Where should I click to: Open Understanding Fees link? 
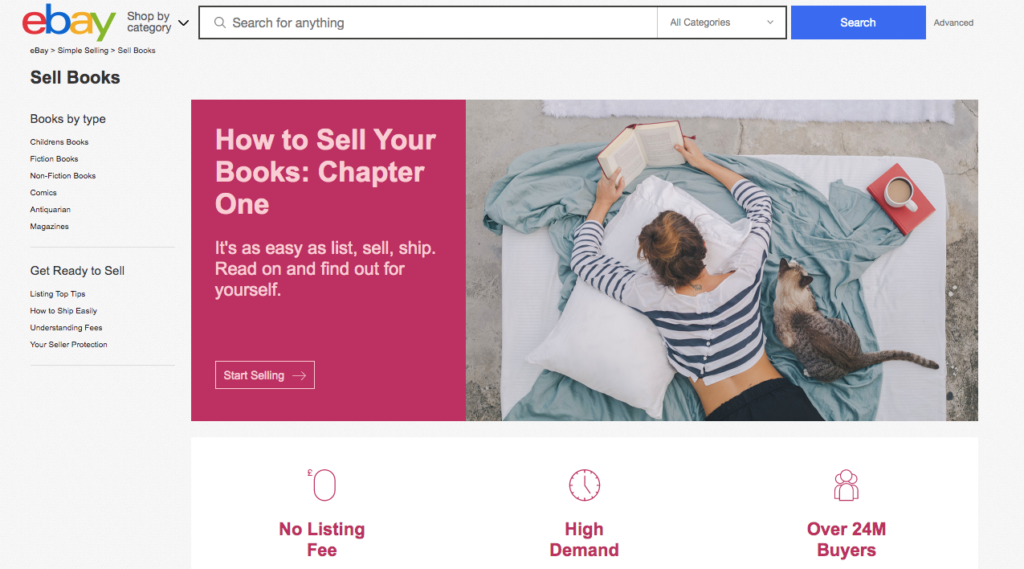point(66,328)
